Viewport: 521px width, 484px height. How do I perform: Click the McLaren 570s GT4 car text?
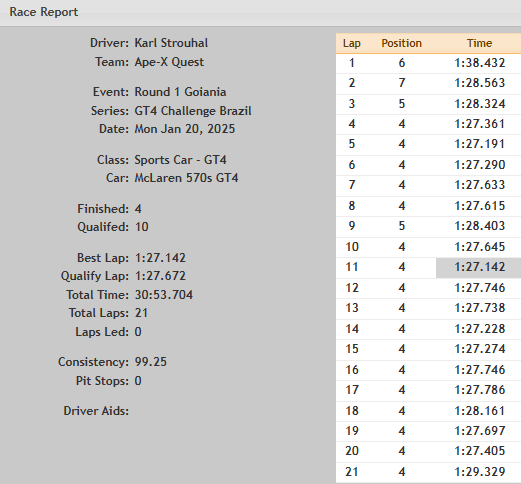pyautogui.click(x=186, y=178)
